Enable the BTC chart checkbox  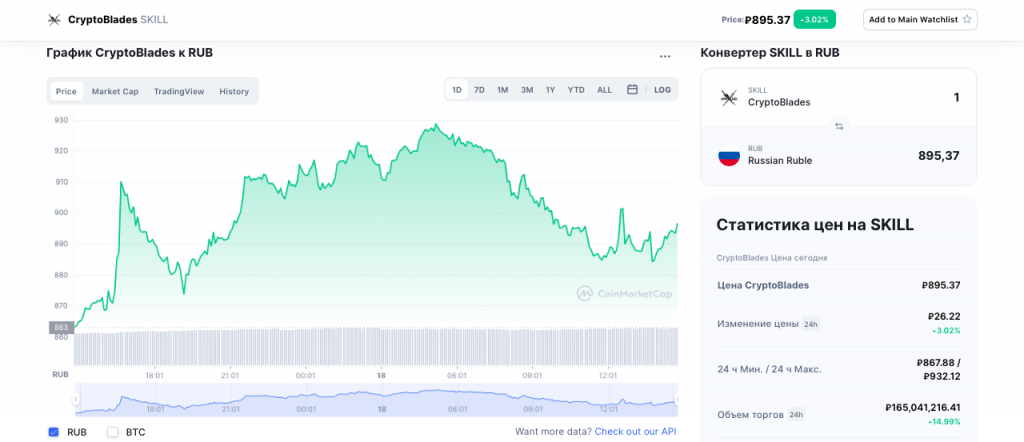point(113,432)
